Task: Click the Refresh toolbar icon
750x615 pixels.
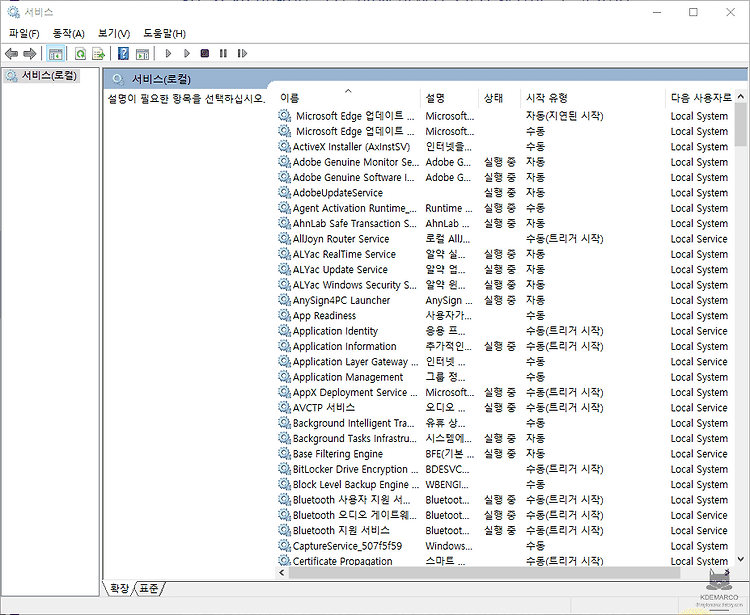Action: (80, 54)
